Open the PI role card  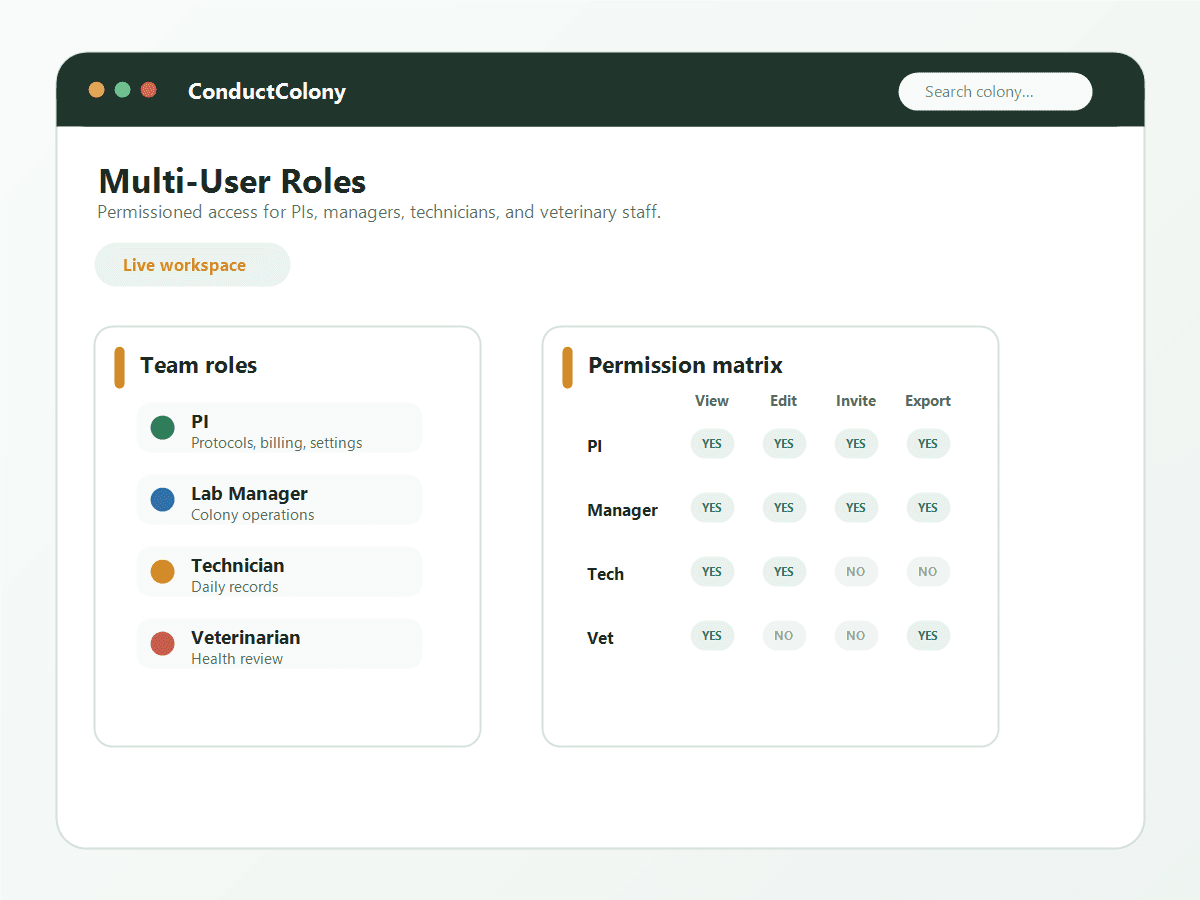[x=279, y=428]
